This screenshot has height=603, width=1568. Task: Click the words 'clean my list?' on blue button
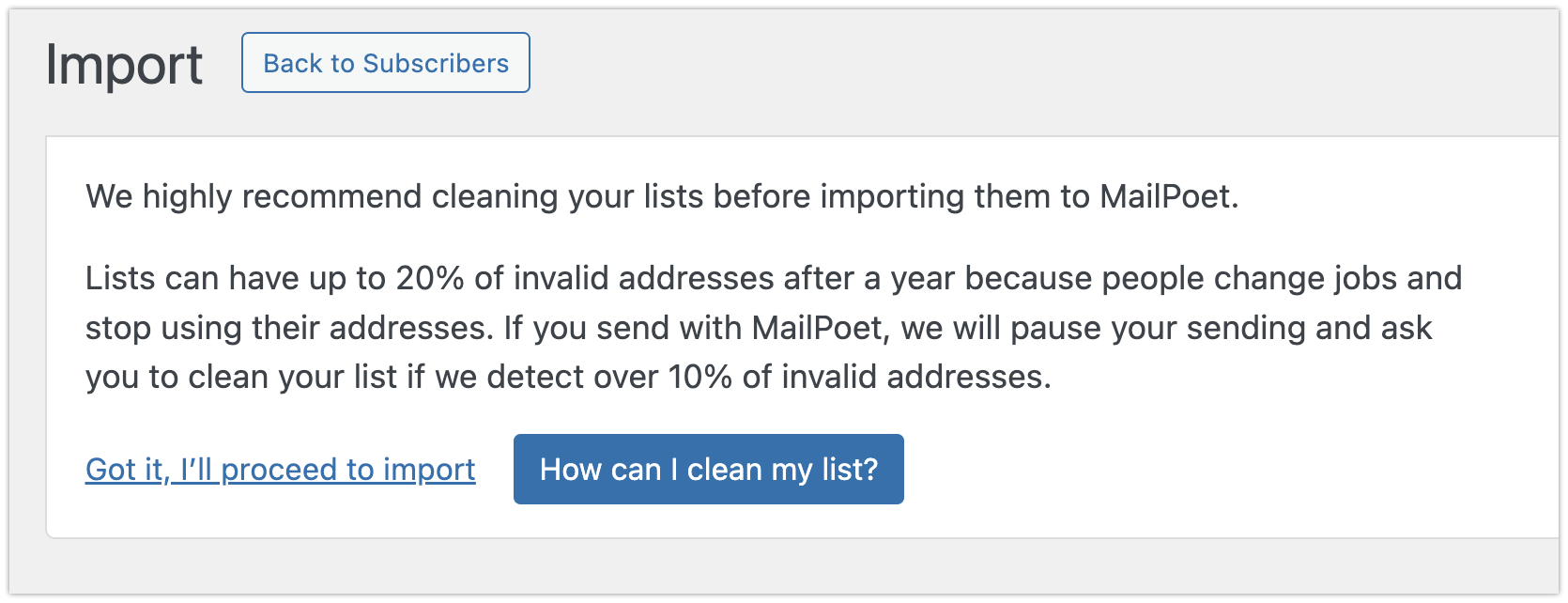pos(782,469)
